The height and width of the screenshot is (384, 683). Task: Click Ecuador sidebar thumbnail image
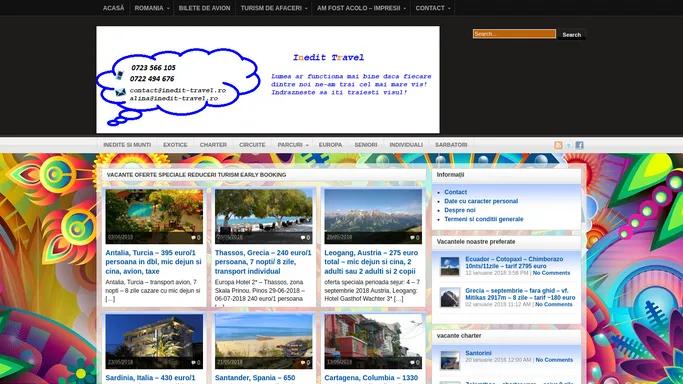tap(450, 266)
